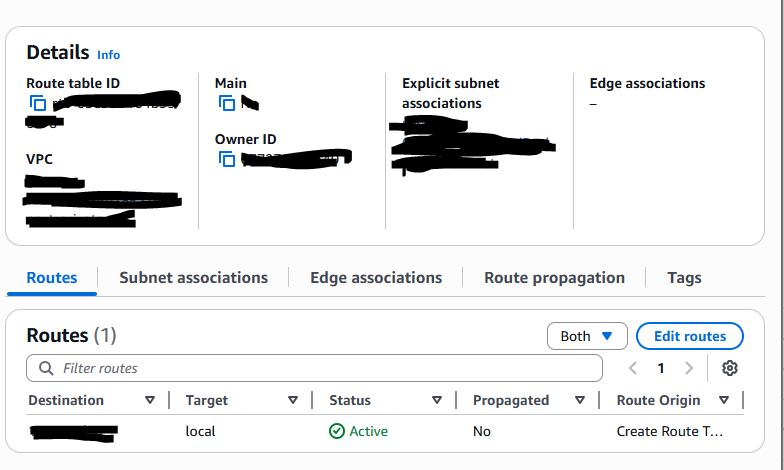Image resolution: width=784 pixels, height=470 pixels.
Task: Select the Tags tab
Action: point(684,278)
